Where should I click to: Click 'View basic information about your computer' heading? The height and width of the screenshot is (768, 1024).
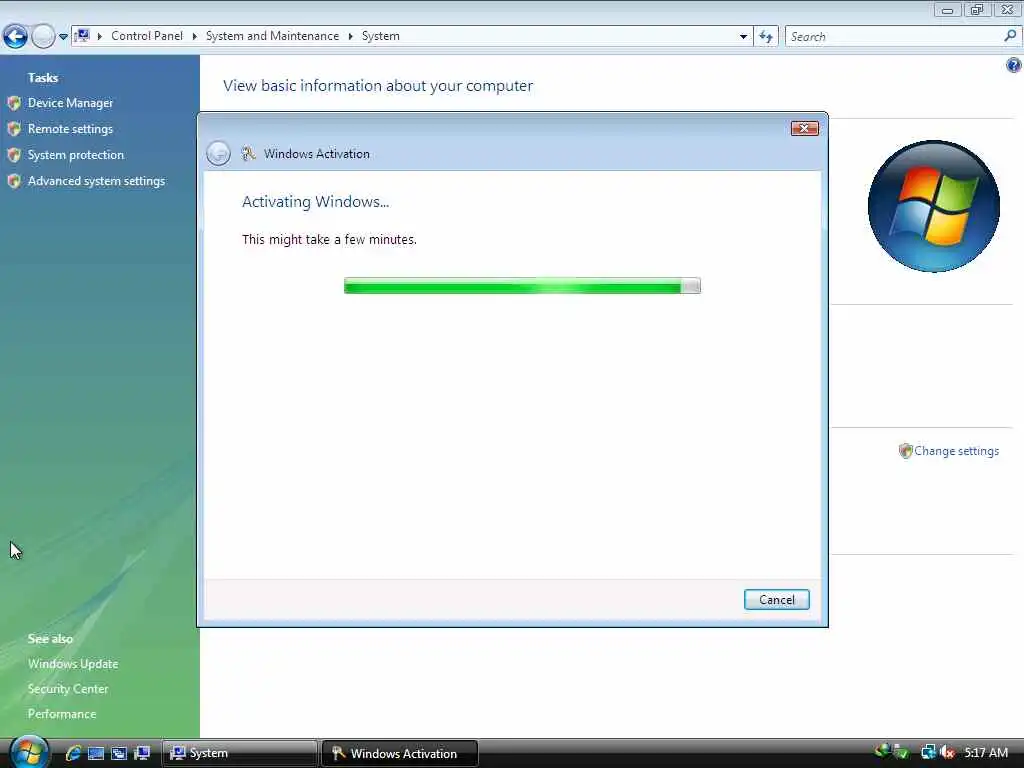click(x=377, y=86)
